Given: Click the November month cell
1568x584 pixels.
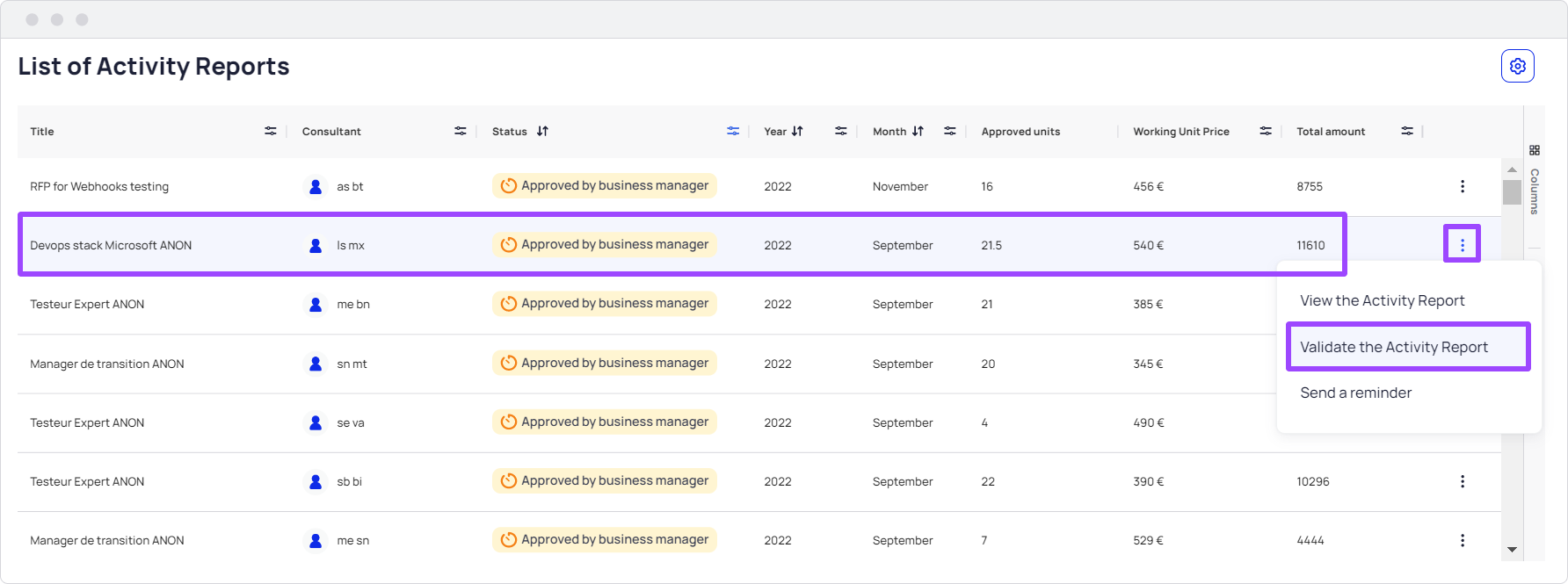Looking at the screenshot, I should coord(900,186).
